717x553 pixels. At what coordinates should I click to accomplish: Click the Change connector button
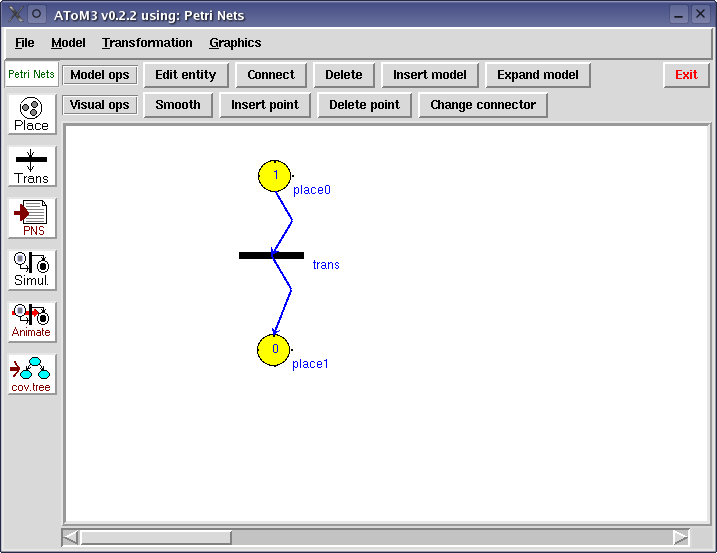pos(483,105)
